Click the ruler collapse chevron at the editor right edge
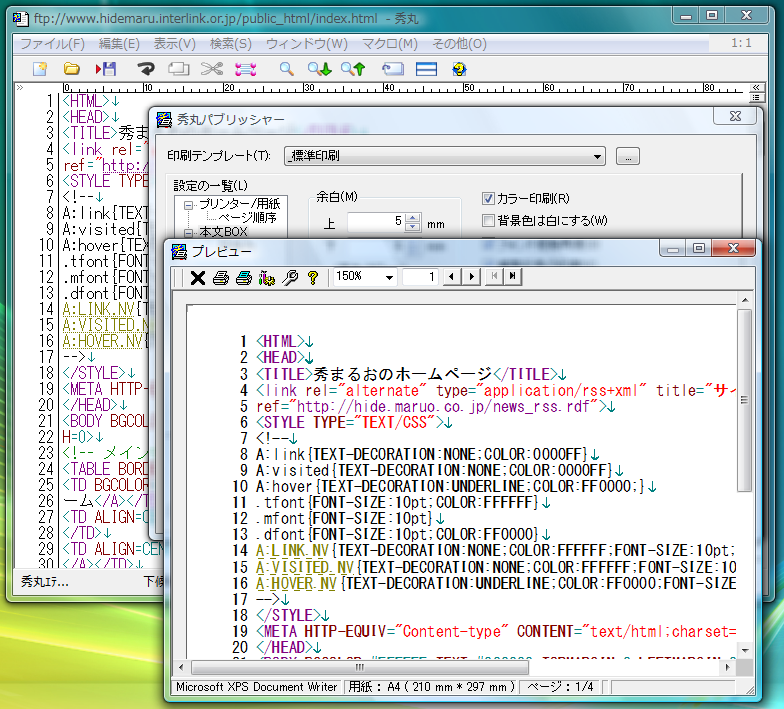The image size is (784, 709). (756, 88)
